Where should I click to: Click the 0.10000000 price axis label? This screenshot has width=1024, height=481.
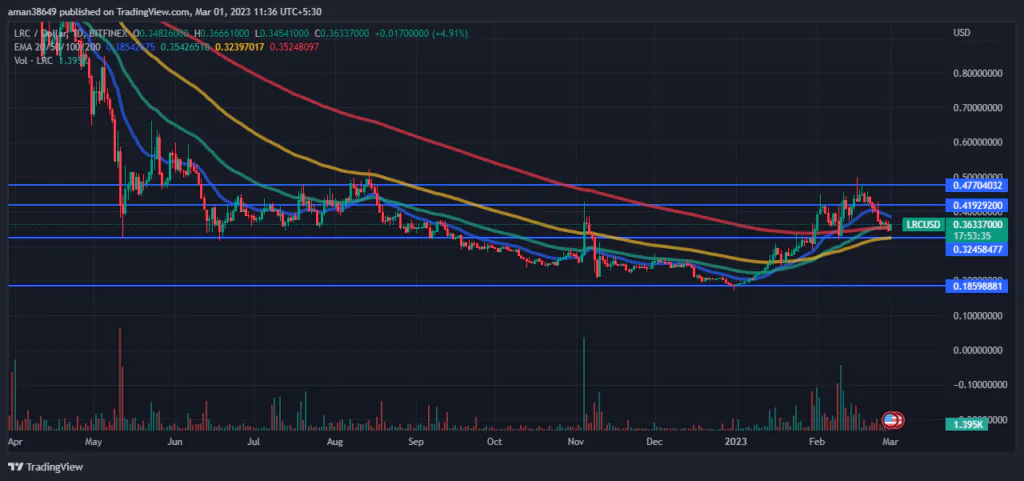(x=977, y=316)
